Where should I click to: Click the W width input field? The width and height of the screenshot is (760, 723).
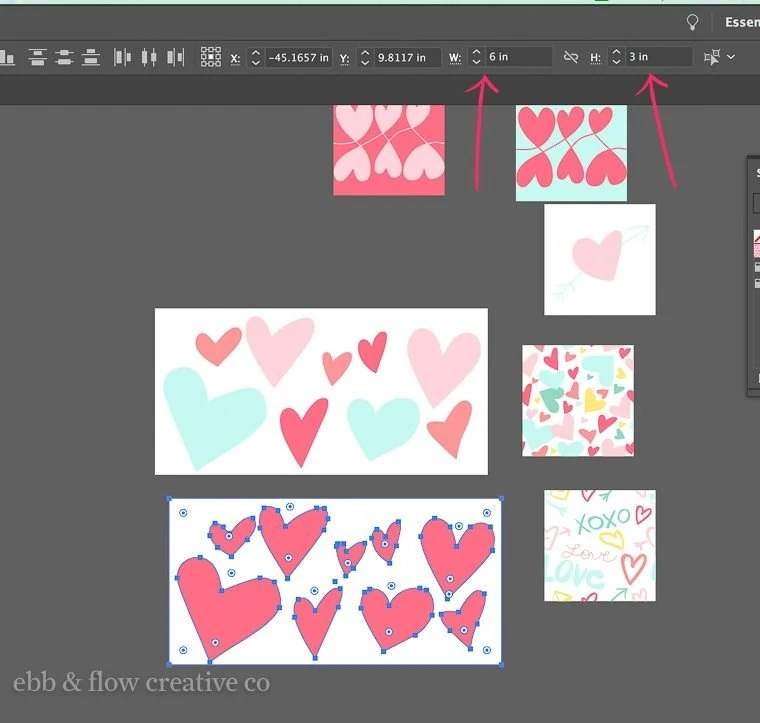(518, 57)
